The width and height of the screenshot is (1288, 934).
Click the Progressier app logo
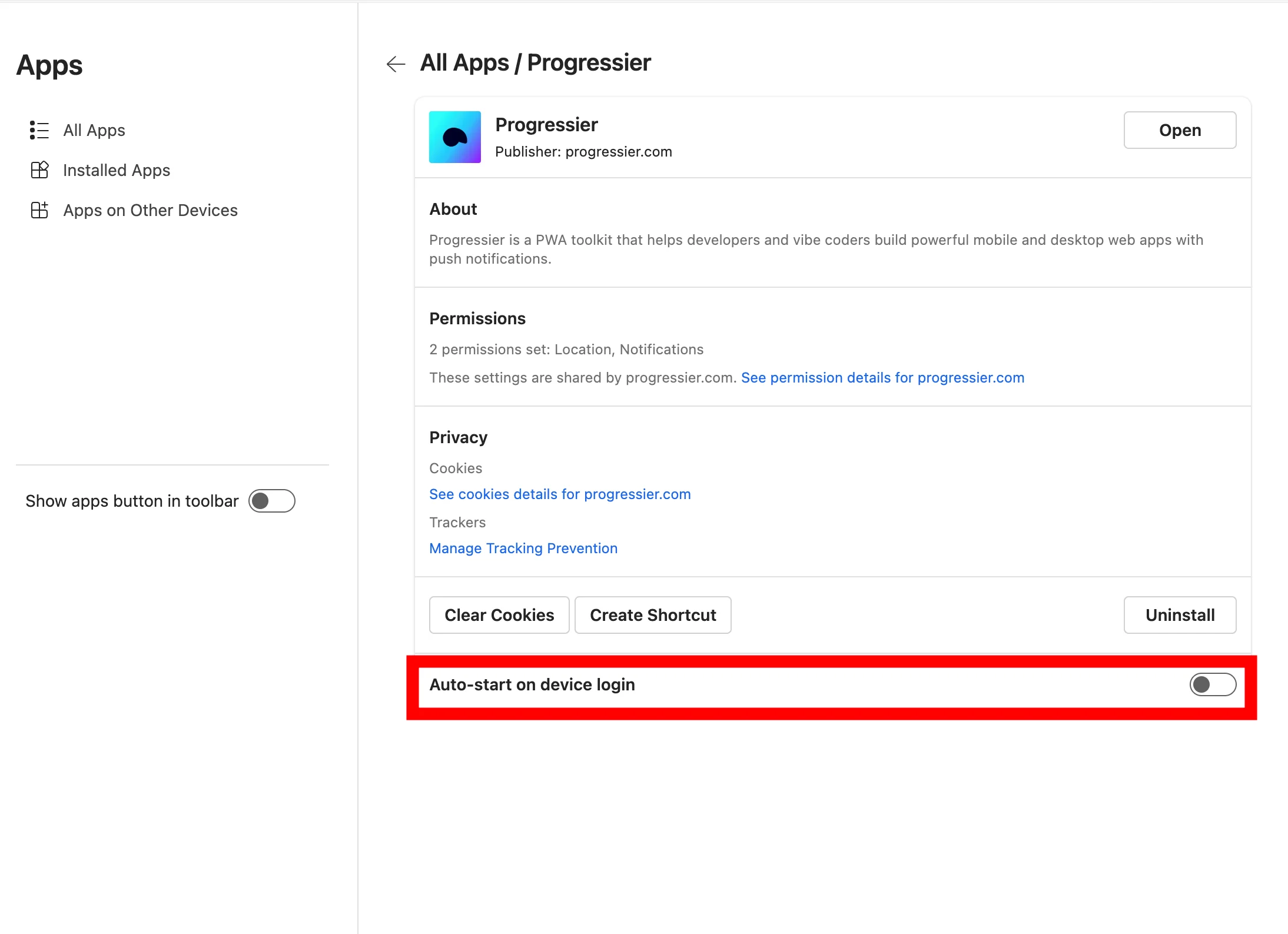(x=454, y=137)
